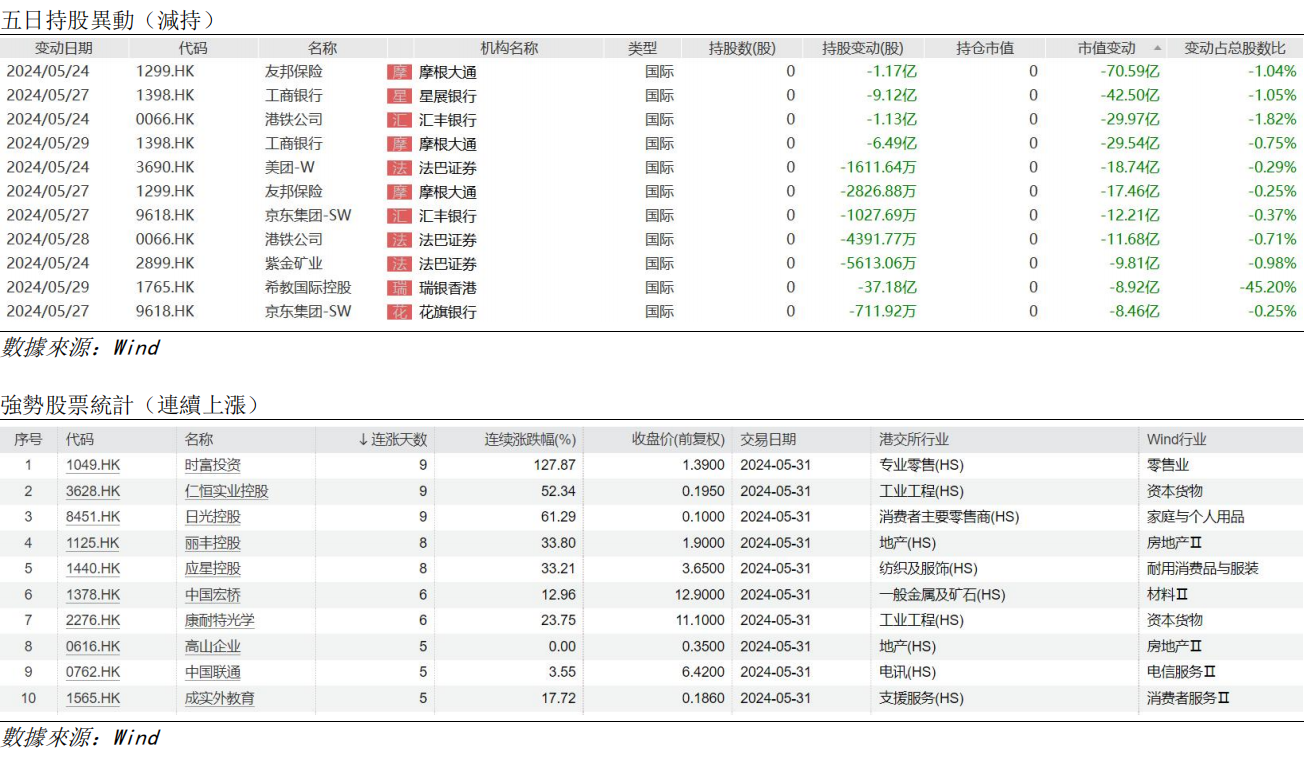
Task: Open the 日光控股 stock name link
Action: point(213,517)
